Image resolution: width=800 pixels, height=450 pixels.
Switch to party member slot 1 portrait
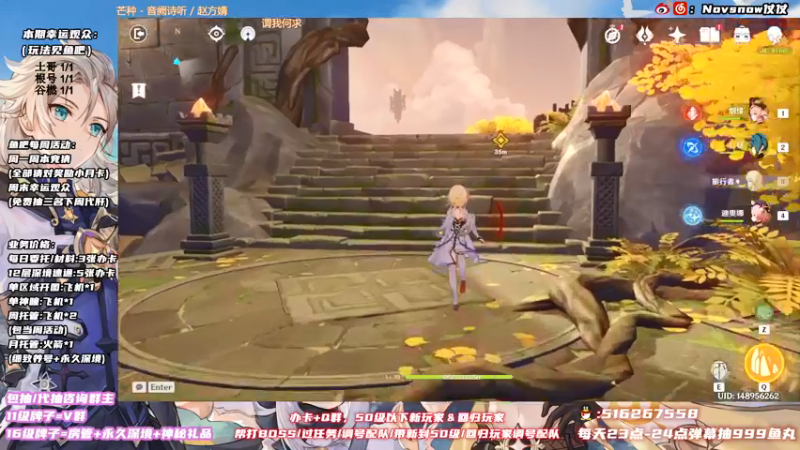click(x=758, y=111)
